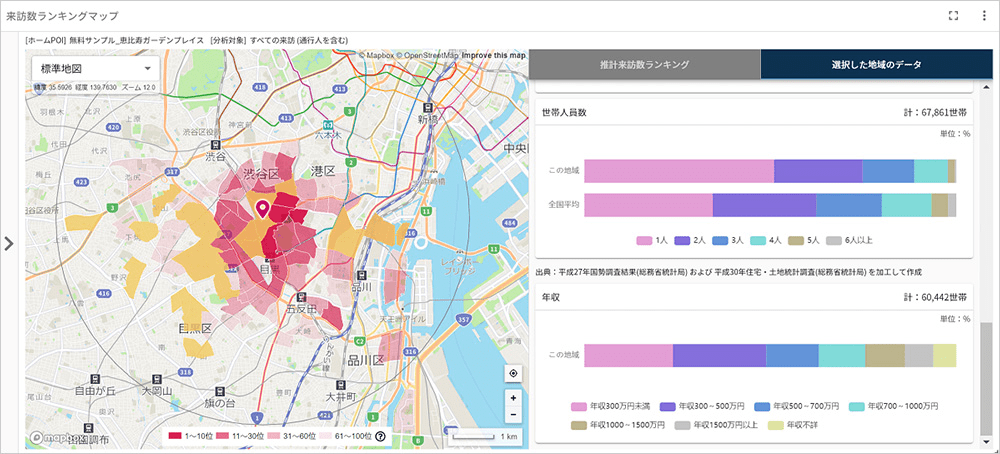Switch to 推計来訪数ランキング tab
The height and width of the screenshot is (454, 1000).
pos(644,64)
